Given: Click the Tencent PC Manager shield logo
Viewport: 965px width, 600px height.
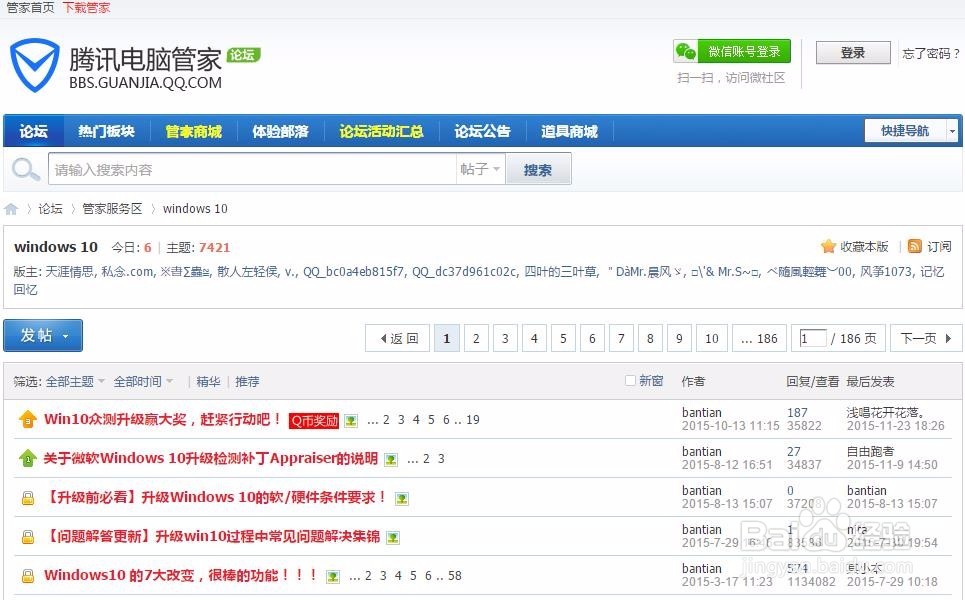Looking at the screenshot, I should (34, 65).
